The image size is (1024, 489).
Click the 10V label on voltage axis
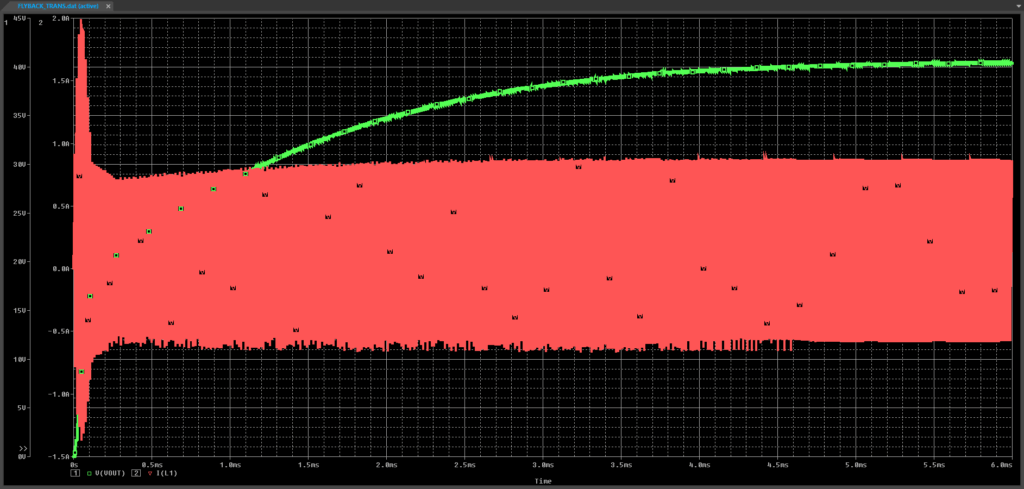[x=19, y=359]
